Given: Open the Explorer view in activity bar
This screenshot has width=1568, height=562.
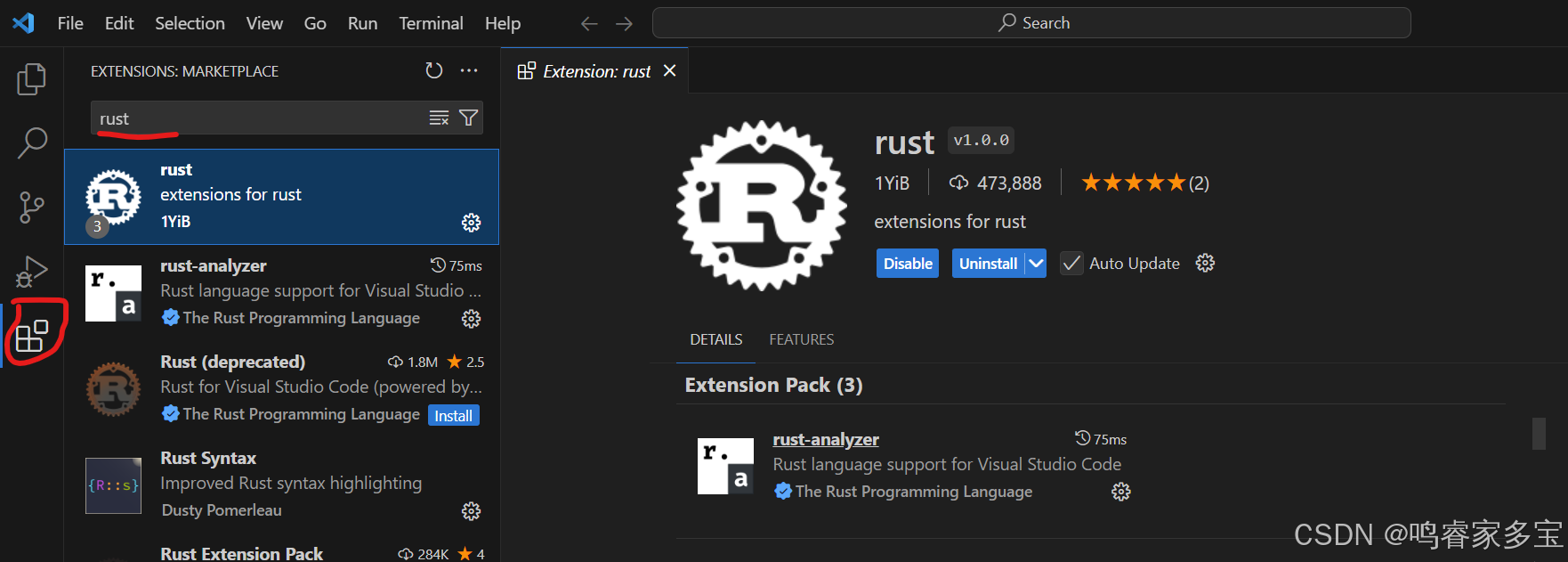Looking at the screenshot, I should point(32,79).
